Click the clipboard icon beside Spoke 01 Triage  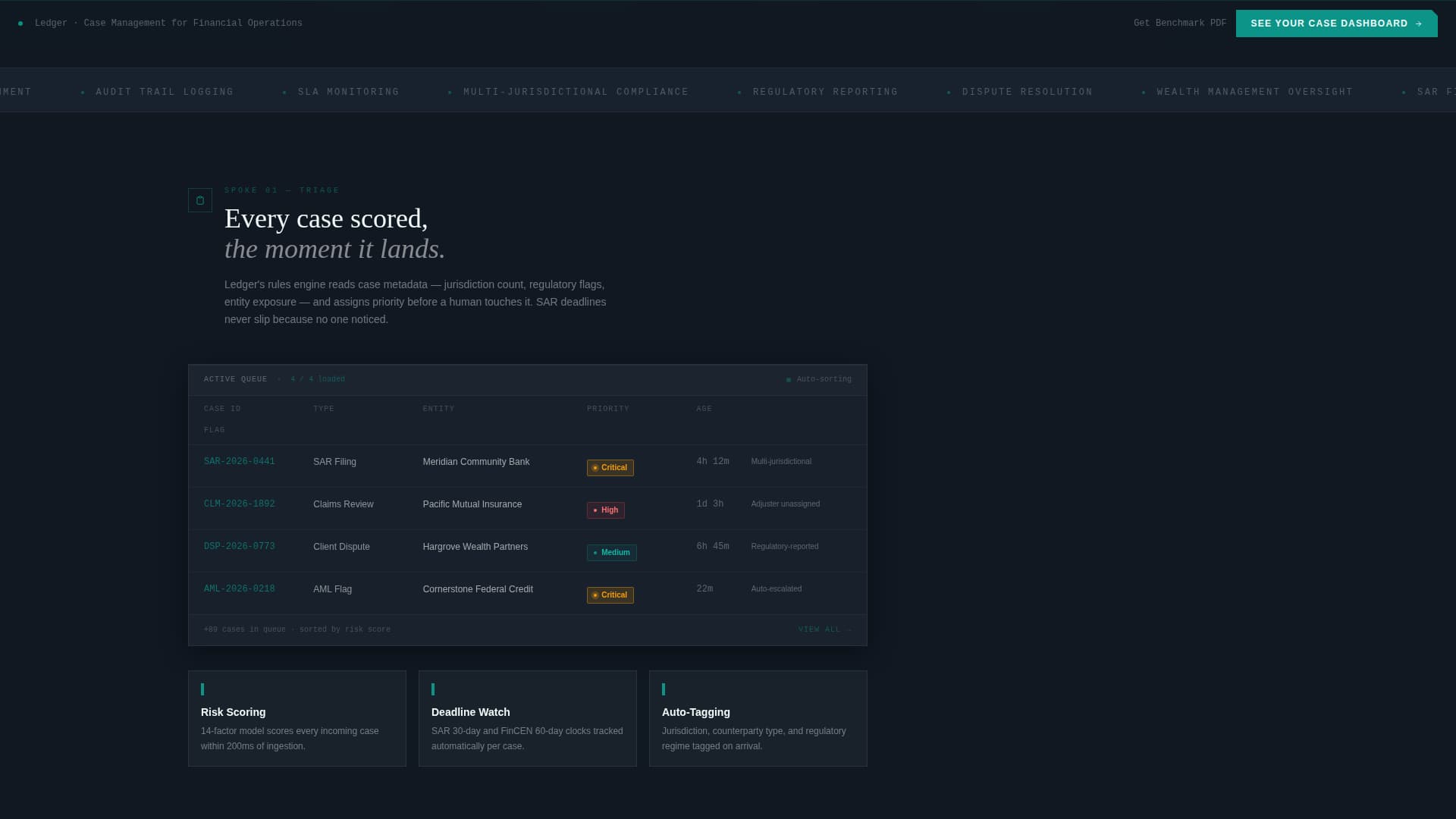(200, 200)
